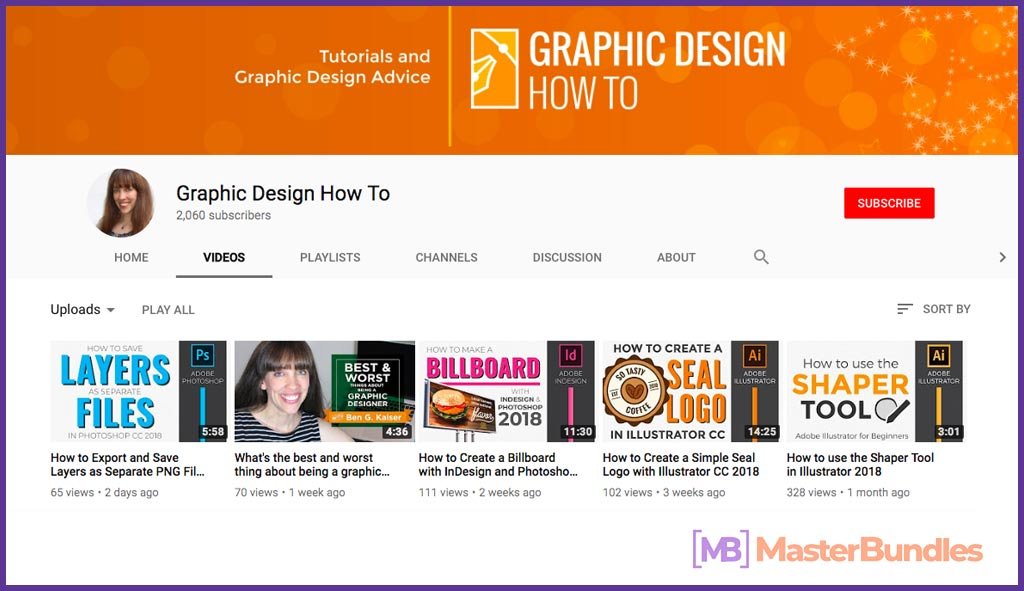Click title 'How to use the Shaper Tool'

click(860, 464)
